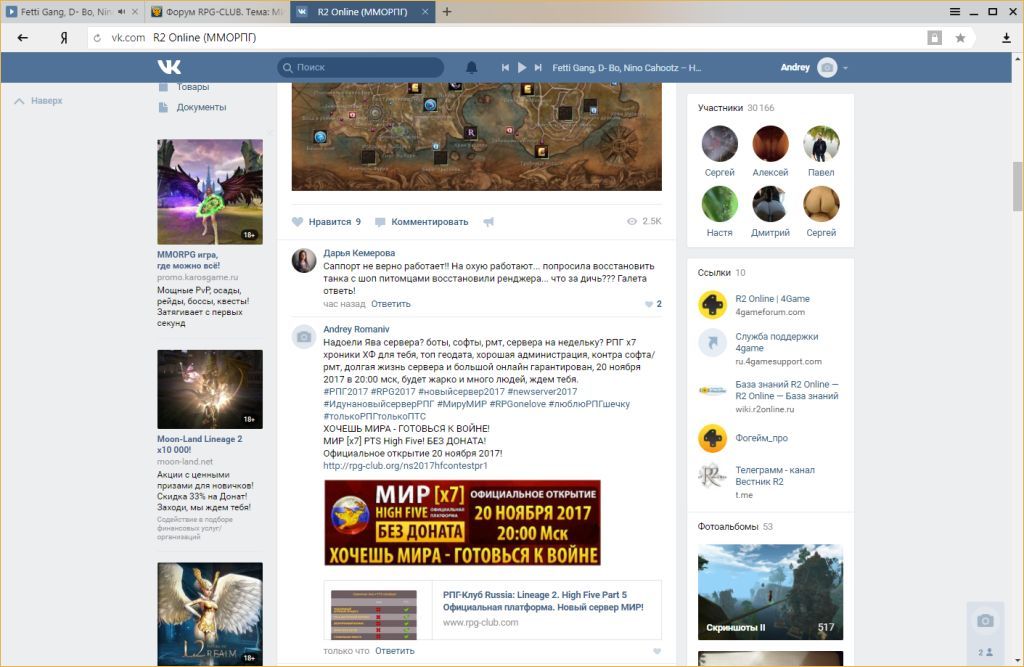Open Документы in the group menu

pyautogui.click(x=201, y=107)
